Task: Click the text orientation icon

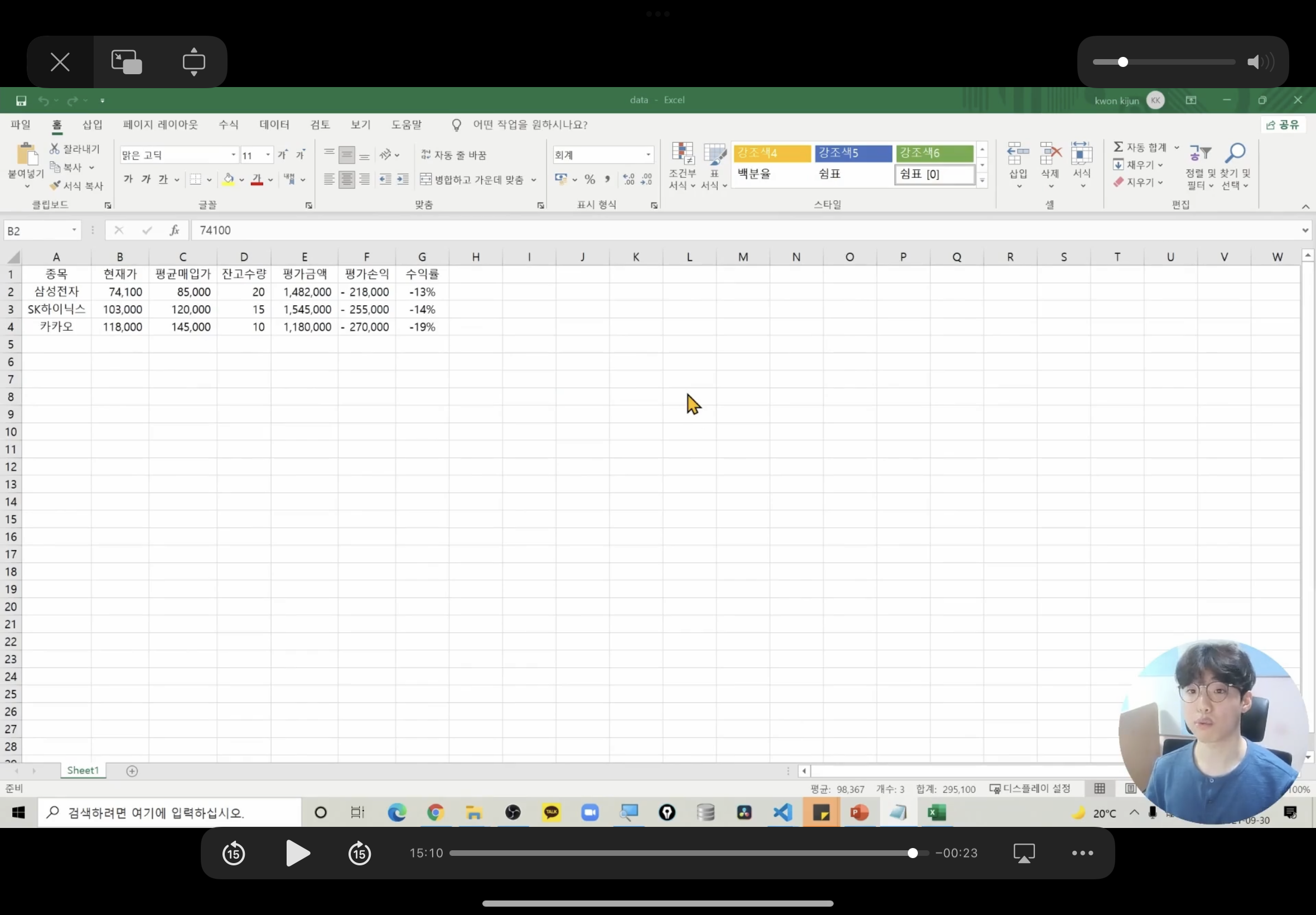Action: tap(386, 155)
